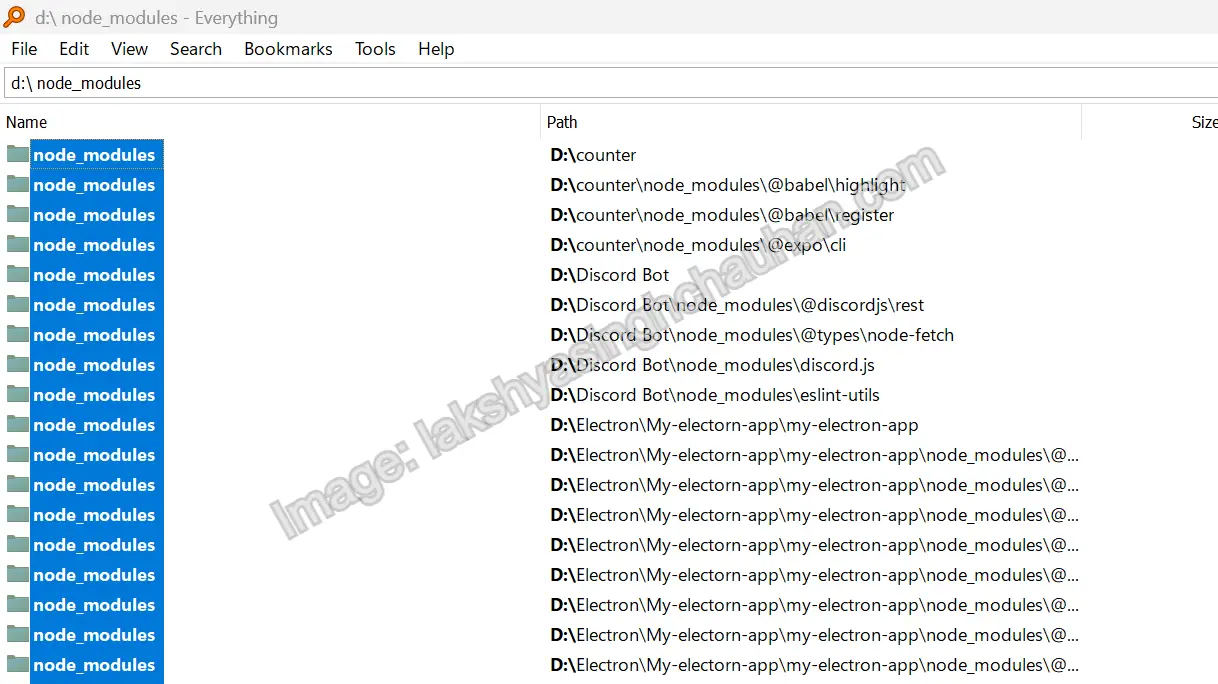Image resolution: width=1218 pixels, height=684 pixels.
Task: Select node_modules name in the @babel\register row
Action: tap(95, 215)
